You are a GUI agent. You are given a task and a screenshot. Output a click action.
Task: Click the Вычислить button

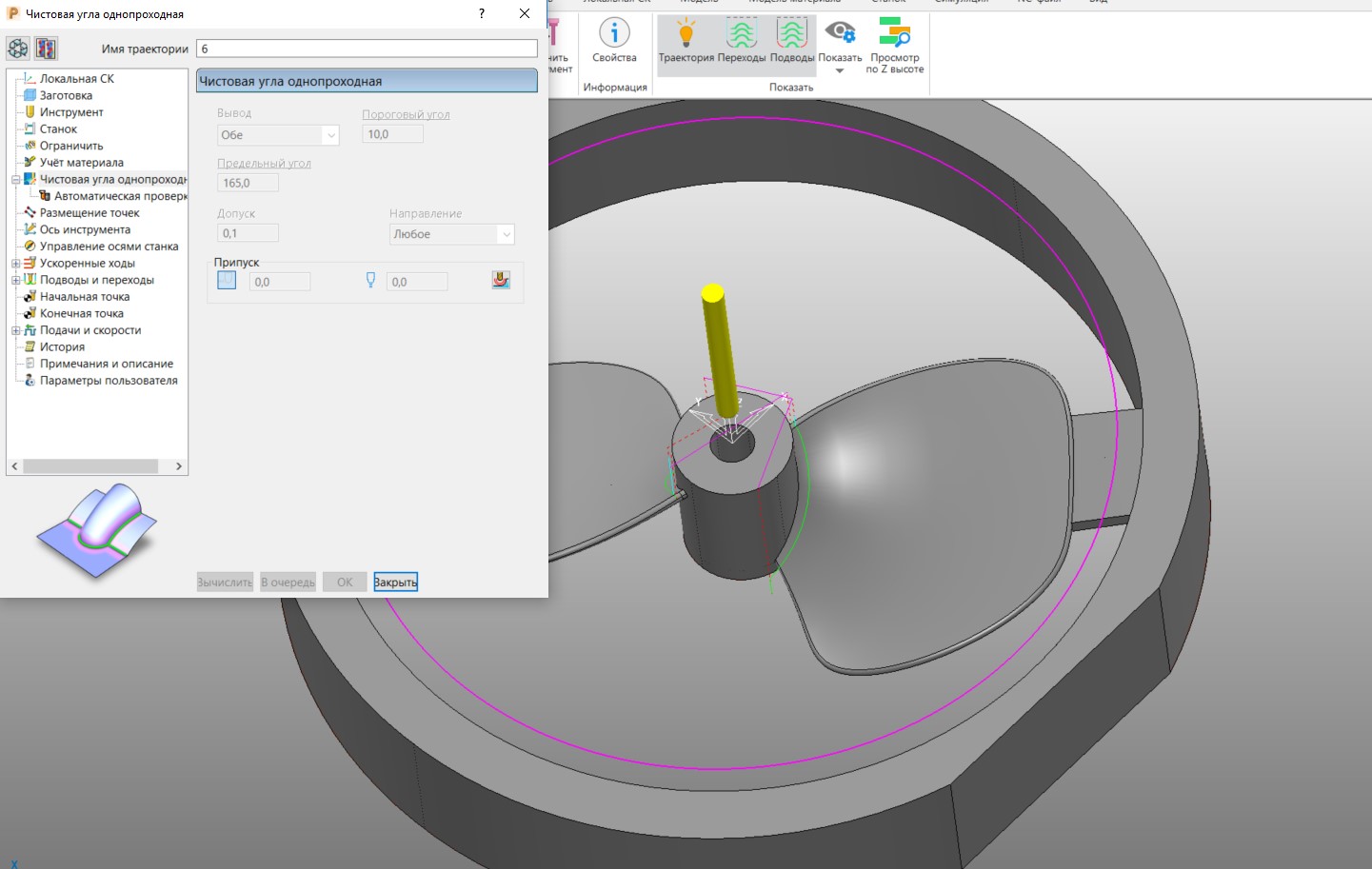pyautogui.click(x=225, y=583)
